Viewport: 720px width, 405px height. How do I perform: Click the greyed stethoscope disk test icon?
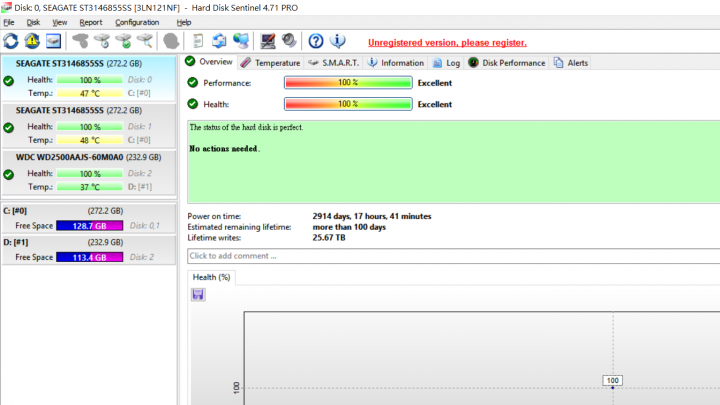tap(80, 41)
